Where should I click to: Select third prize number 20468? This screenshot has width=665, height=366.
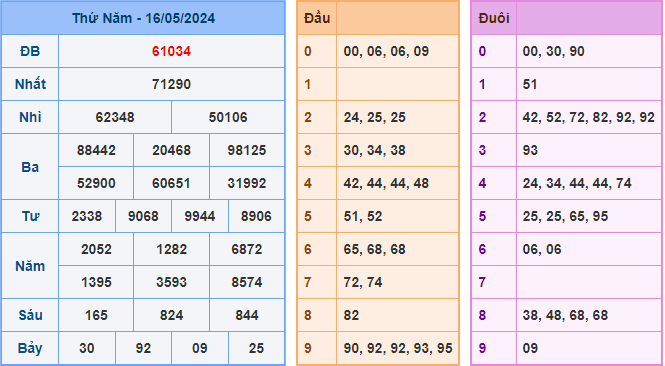(x=171, y=151)
